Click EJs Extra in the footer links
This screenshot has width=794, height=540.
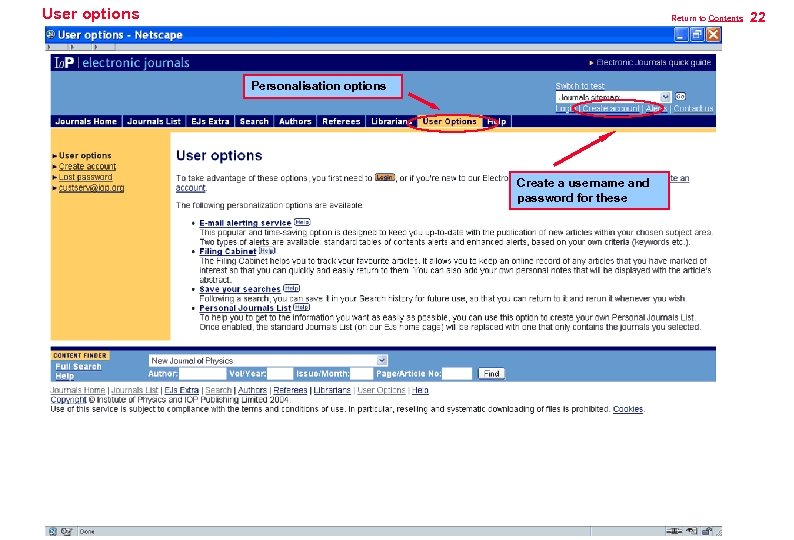[x=181, y=390]
